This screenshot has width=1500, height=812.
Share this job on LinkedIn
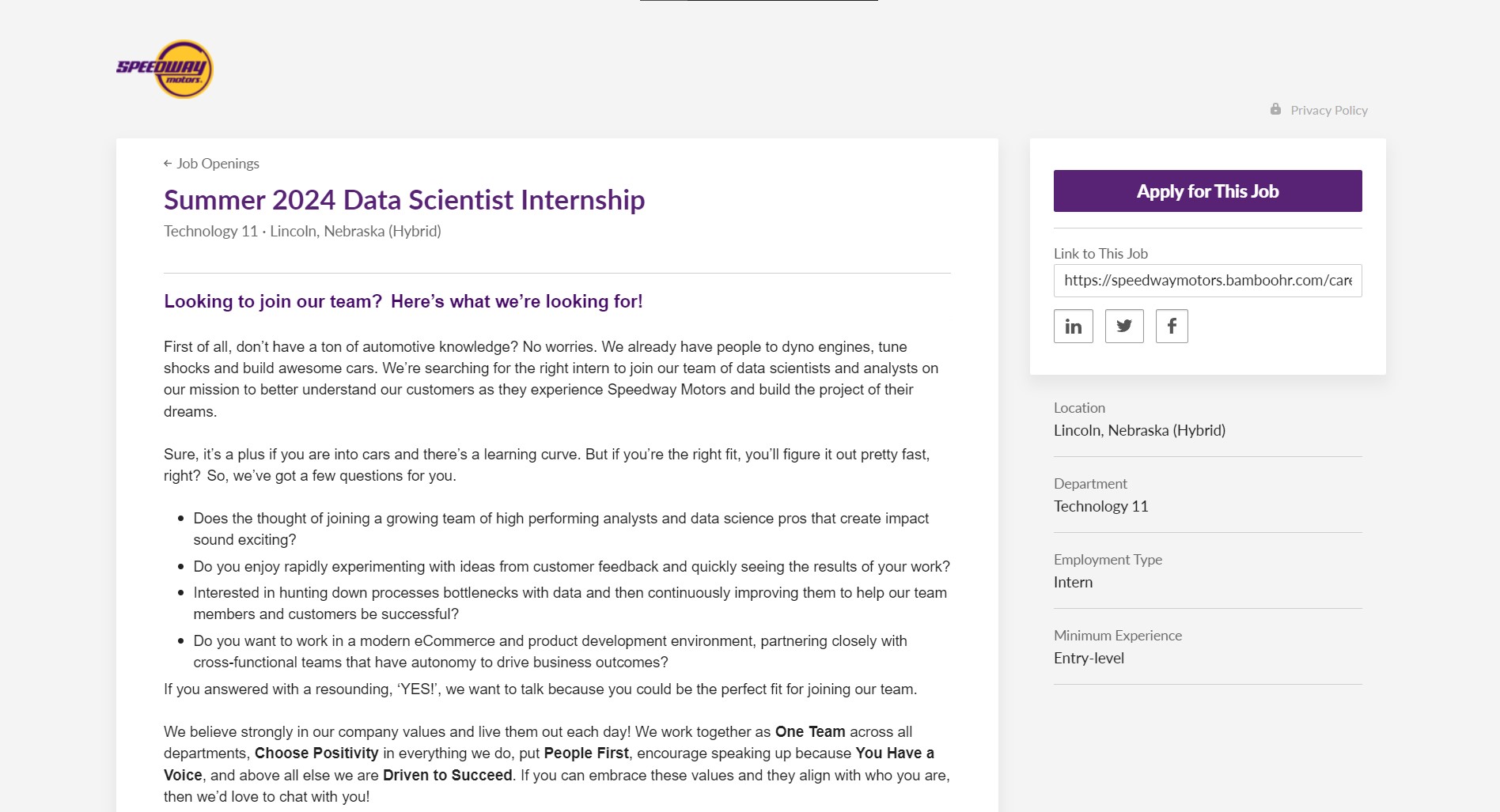click(1073, 327)
